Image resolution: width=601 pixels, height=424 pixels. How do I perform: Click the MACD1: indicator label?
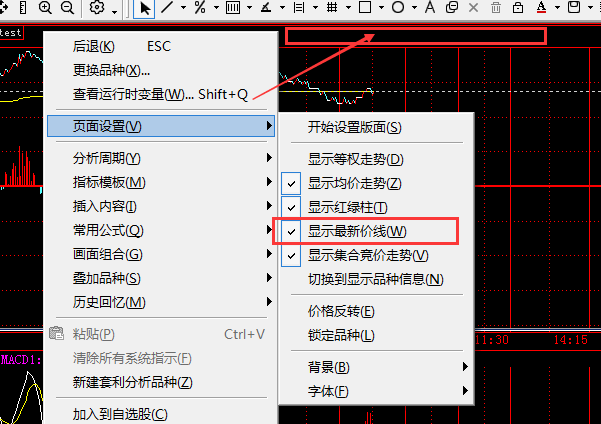coord(21,360)
